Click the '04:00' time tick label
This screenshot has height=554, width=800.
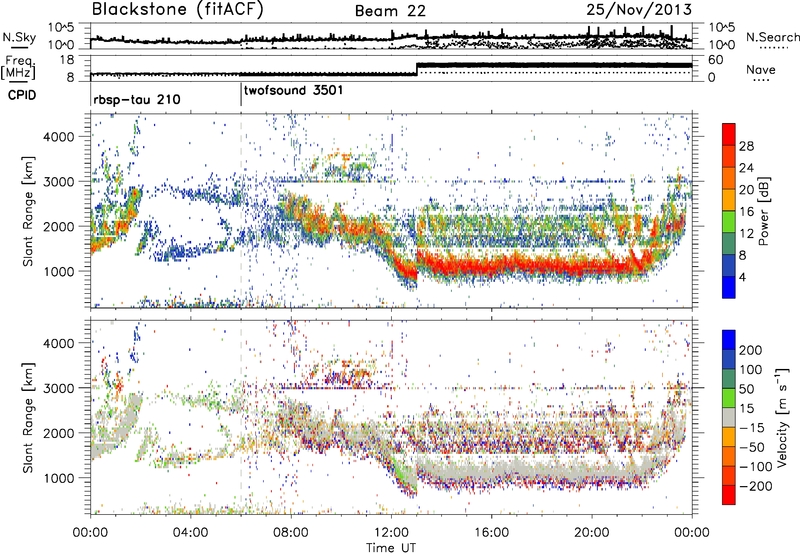click(x=191, y=533)
